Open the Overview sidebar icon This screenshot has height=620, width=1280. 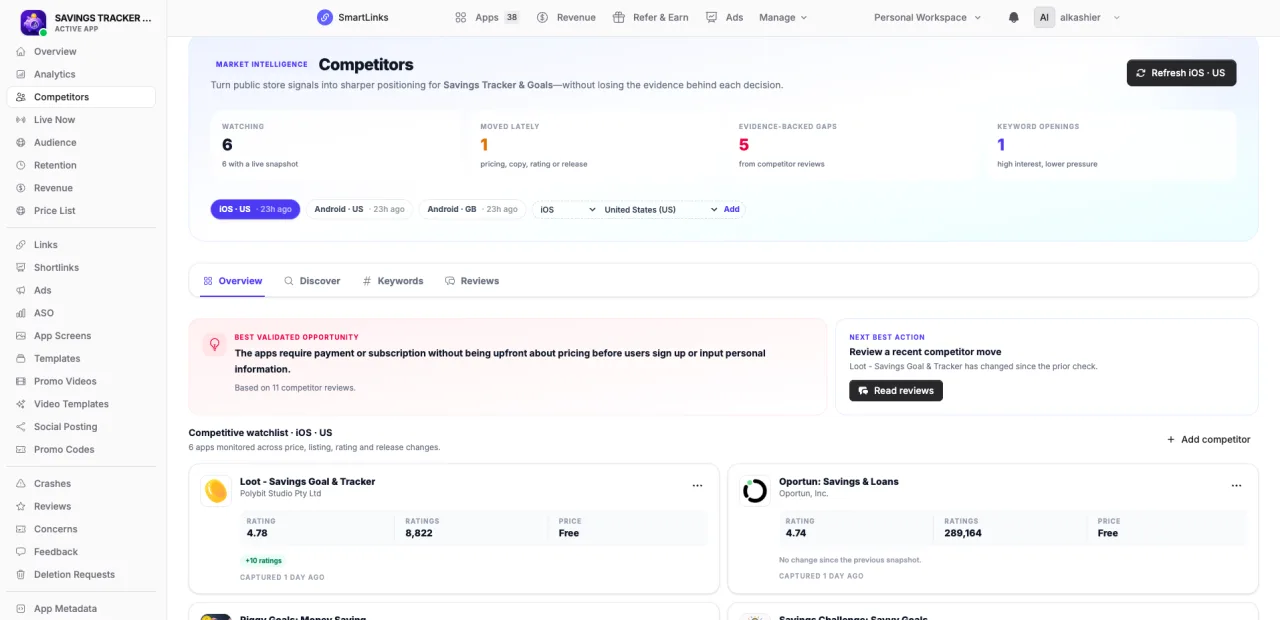22,51
